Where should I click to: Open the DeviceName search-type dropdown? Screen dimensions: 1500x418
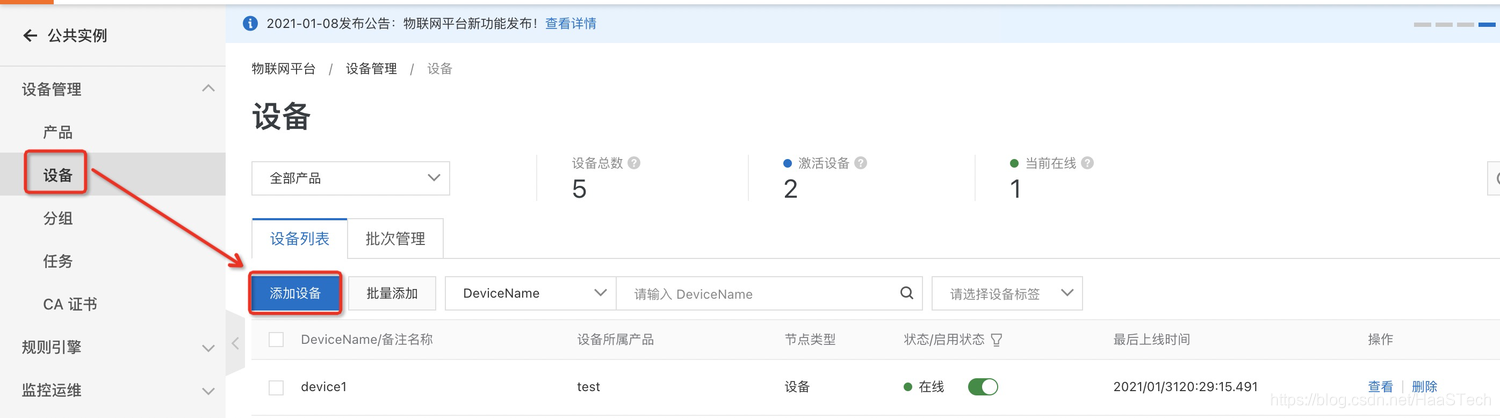530,293
